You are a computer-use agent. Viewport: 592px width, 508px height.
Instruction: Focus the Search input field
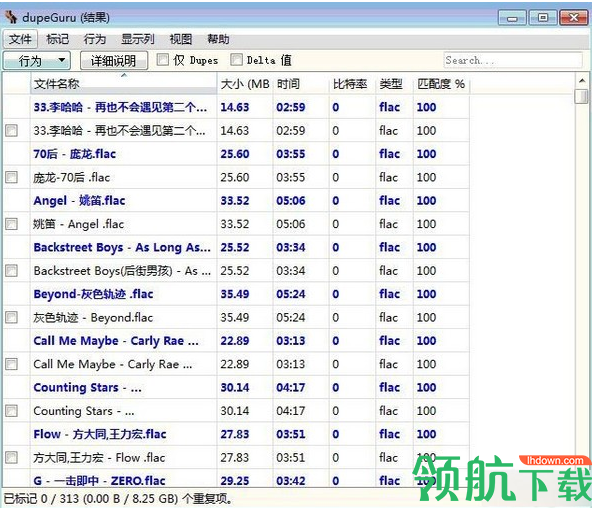tap(513, 60)
